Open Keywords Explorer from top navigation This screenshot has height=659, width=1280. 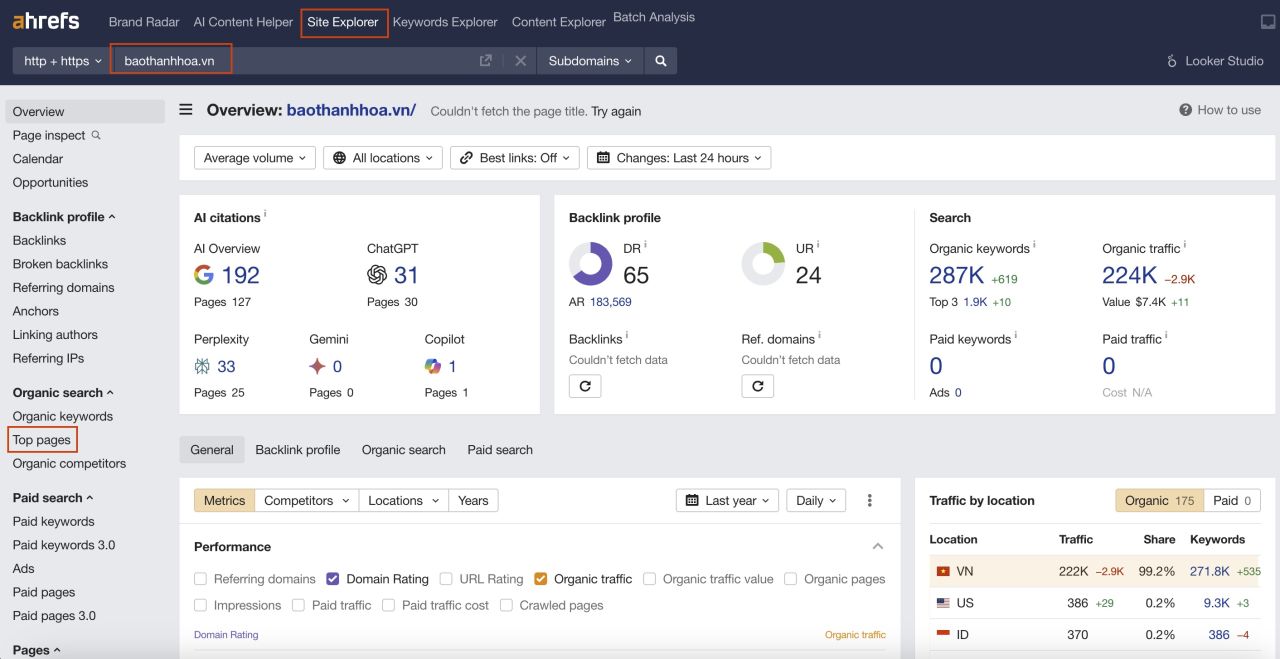445,22
